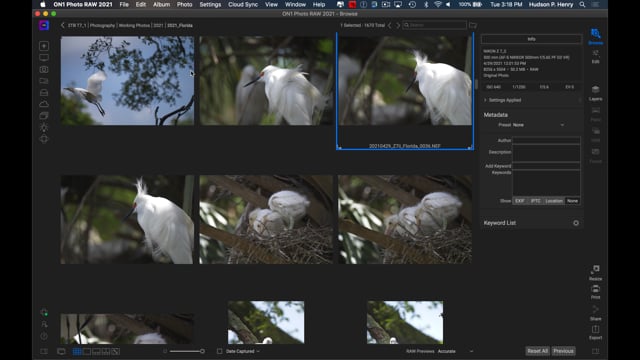Go back with the breadcrumb back arrow
The image size is (640, 360).
62,25
